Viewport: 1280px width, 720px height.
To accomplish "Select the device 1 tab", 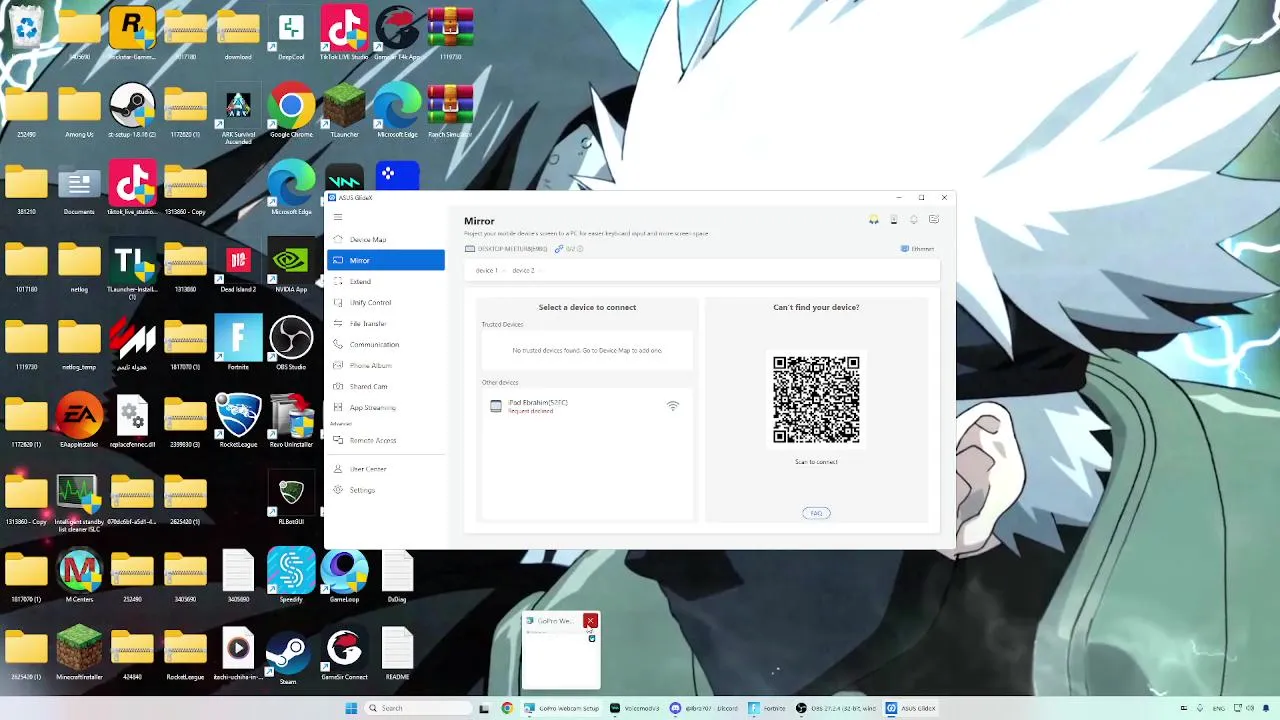I will [x=487, y=270].
